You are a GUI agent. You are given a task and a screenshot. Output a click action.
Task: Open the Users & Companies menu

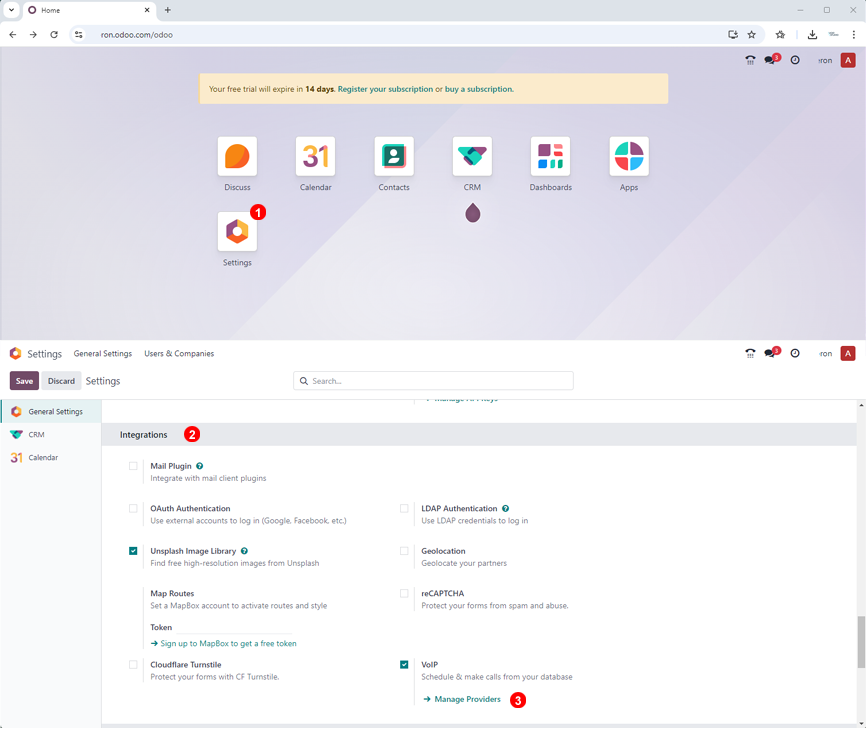point(179,353)
